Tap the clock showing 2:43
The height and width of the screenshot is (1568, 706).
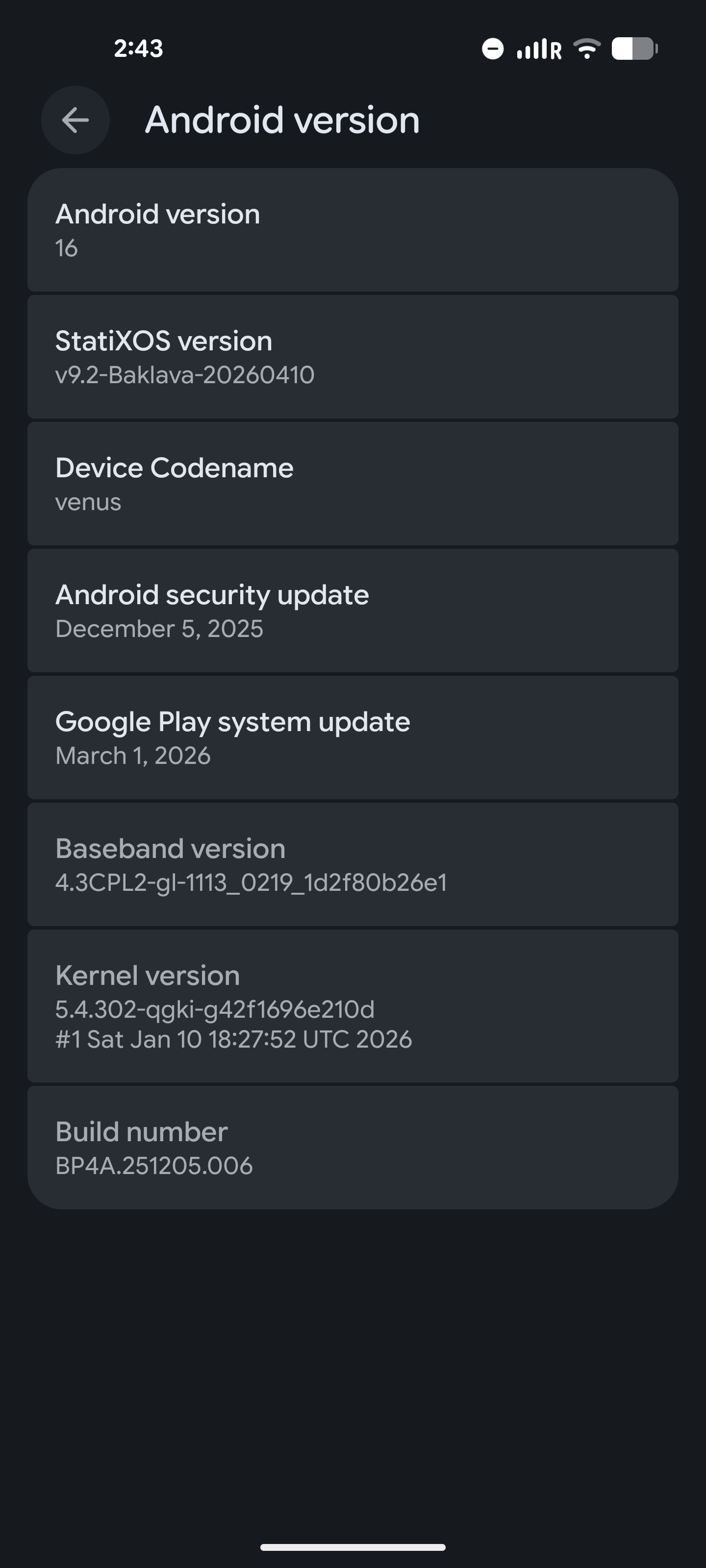138,49
